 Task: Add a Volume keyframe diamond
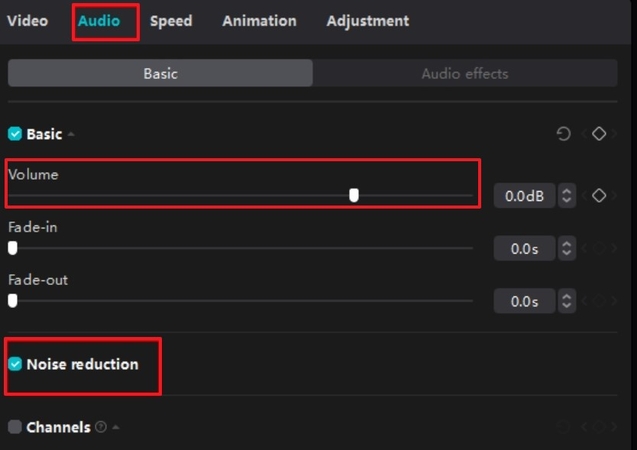[x=599, y=195]
